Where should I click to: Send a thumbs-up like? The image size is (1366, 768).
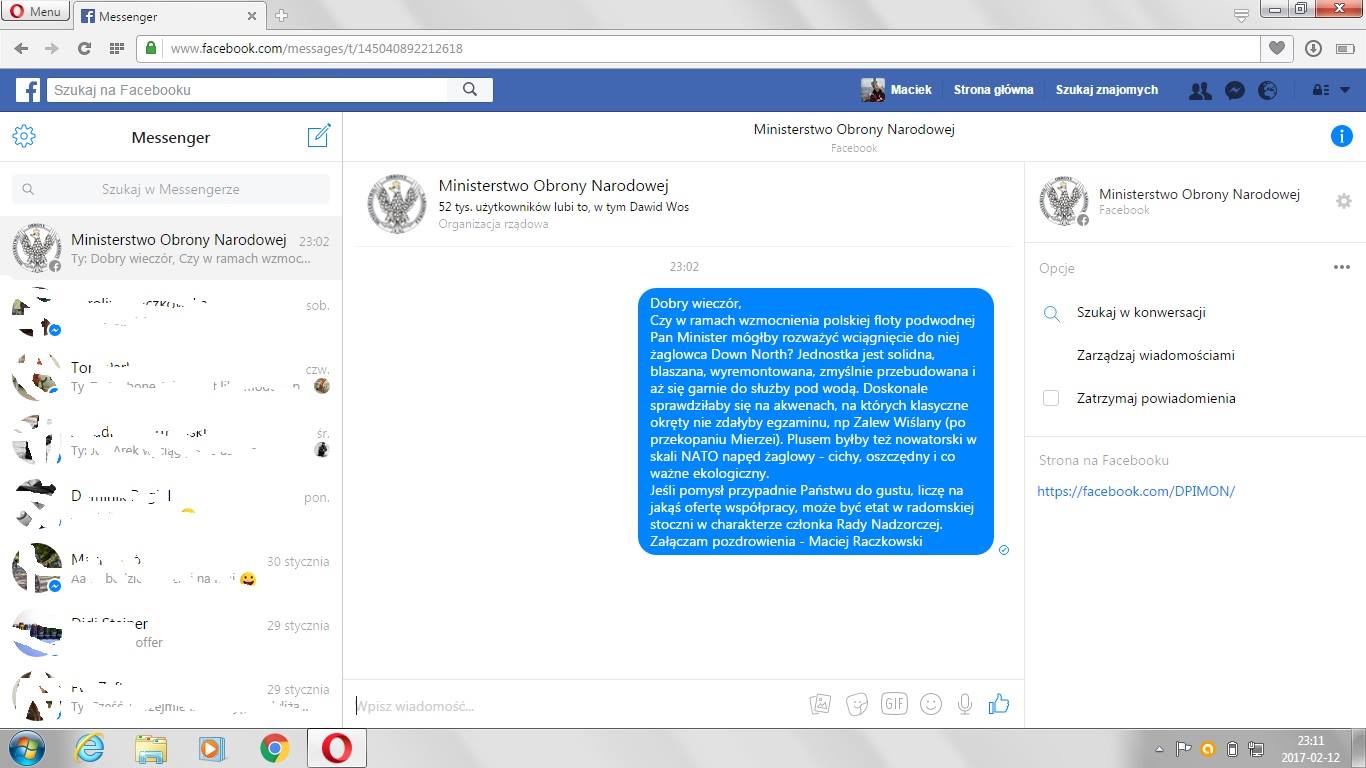tap(998, 704)
